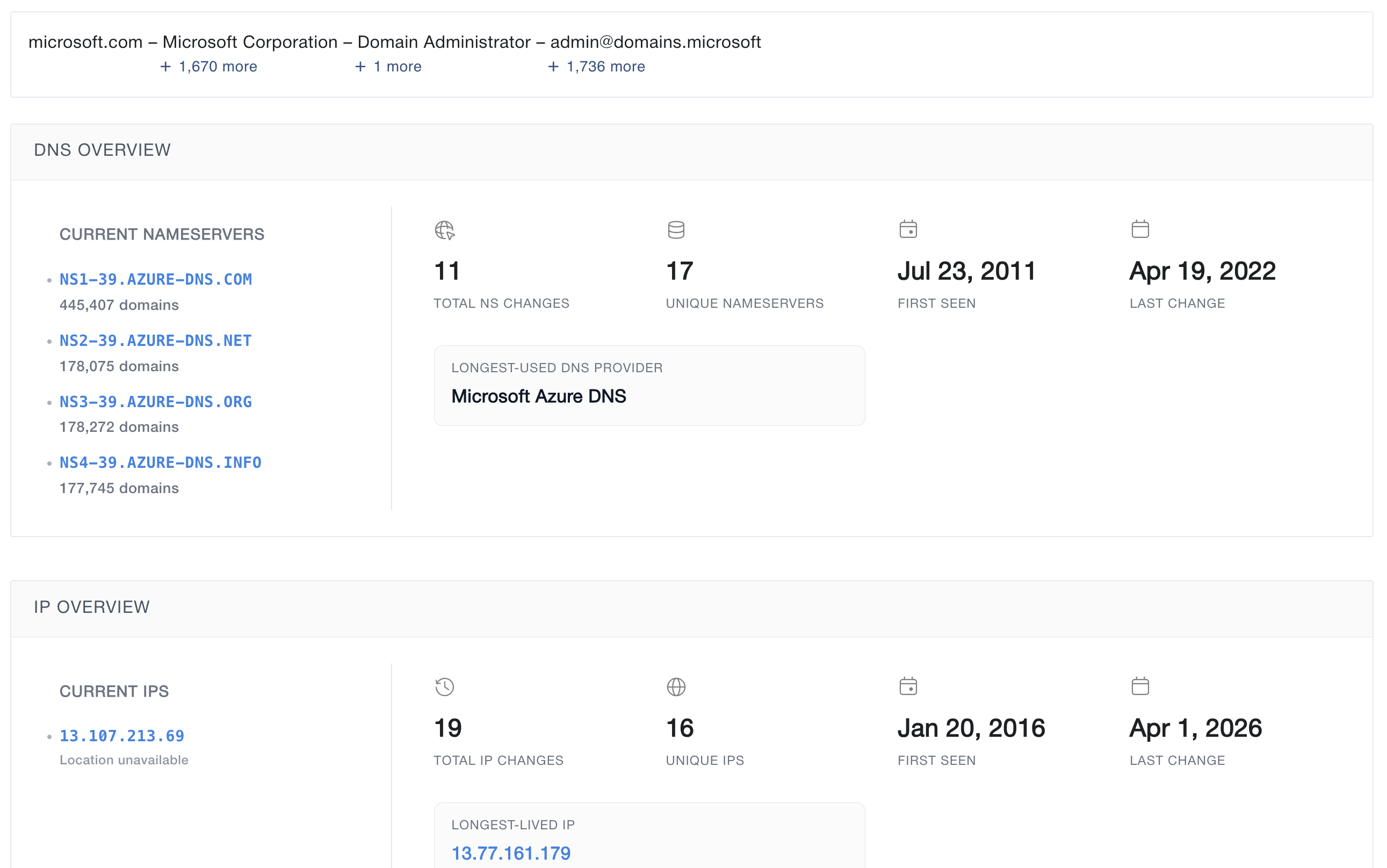The image size is (1387, 868).
Task: Expand the '+ 1 more' organizations link
Action: tap(388, 67)
